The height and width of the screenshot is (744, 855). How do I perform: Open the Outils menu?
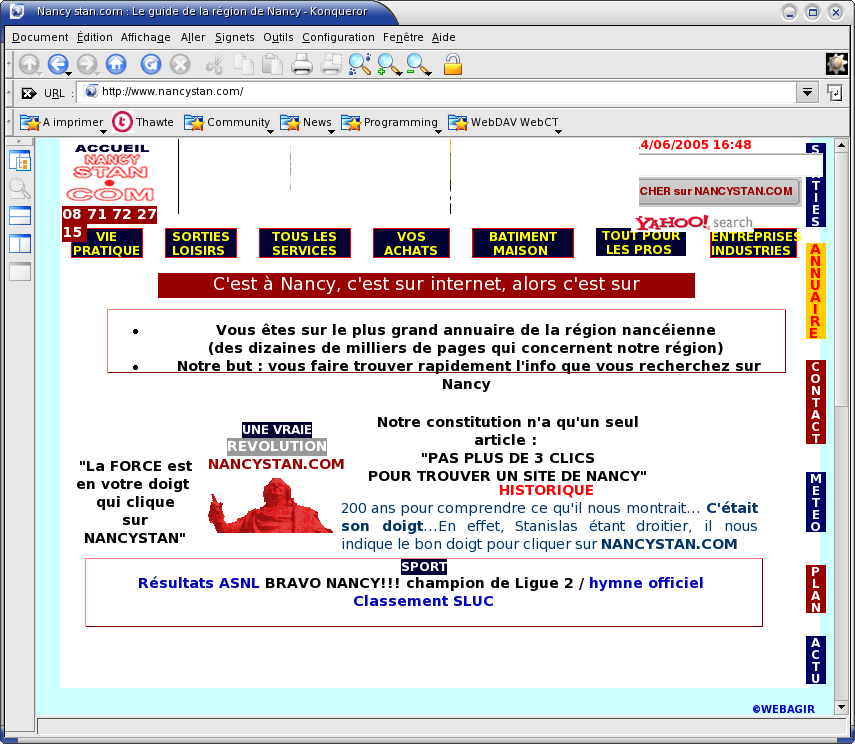point(278,37)
